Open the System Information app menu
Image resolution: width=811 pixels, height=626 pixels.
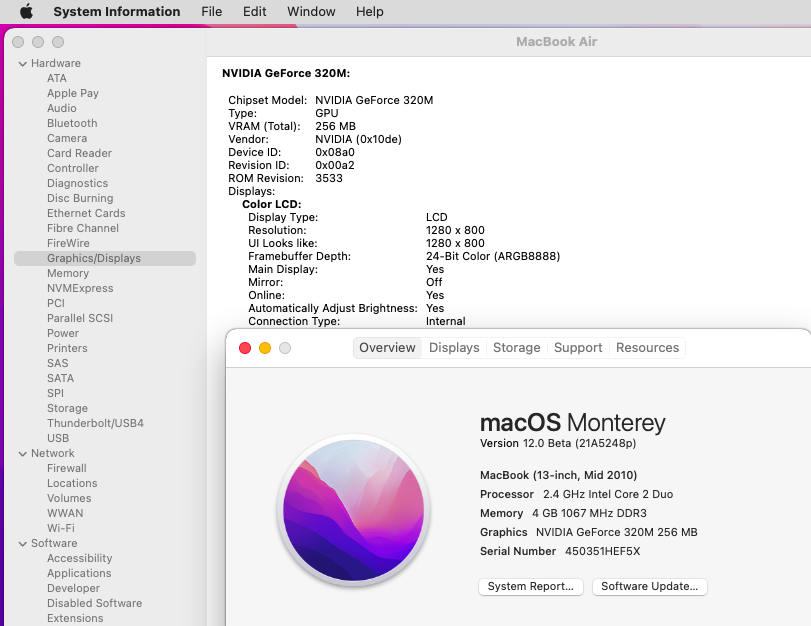pyautogui.click(x=117, y=11)
